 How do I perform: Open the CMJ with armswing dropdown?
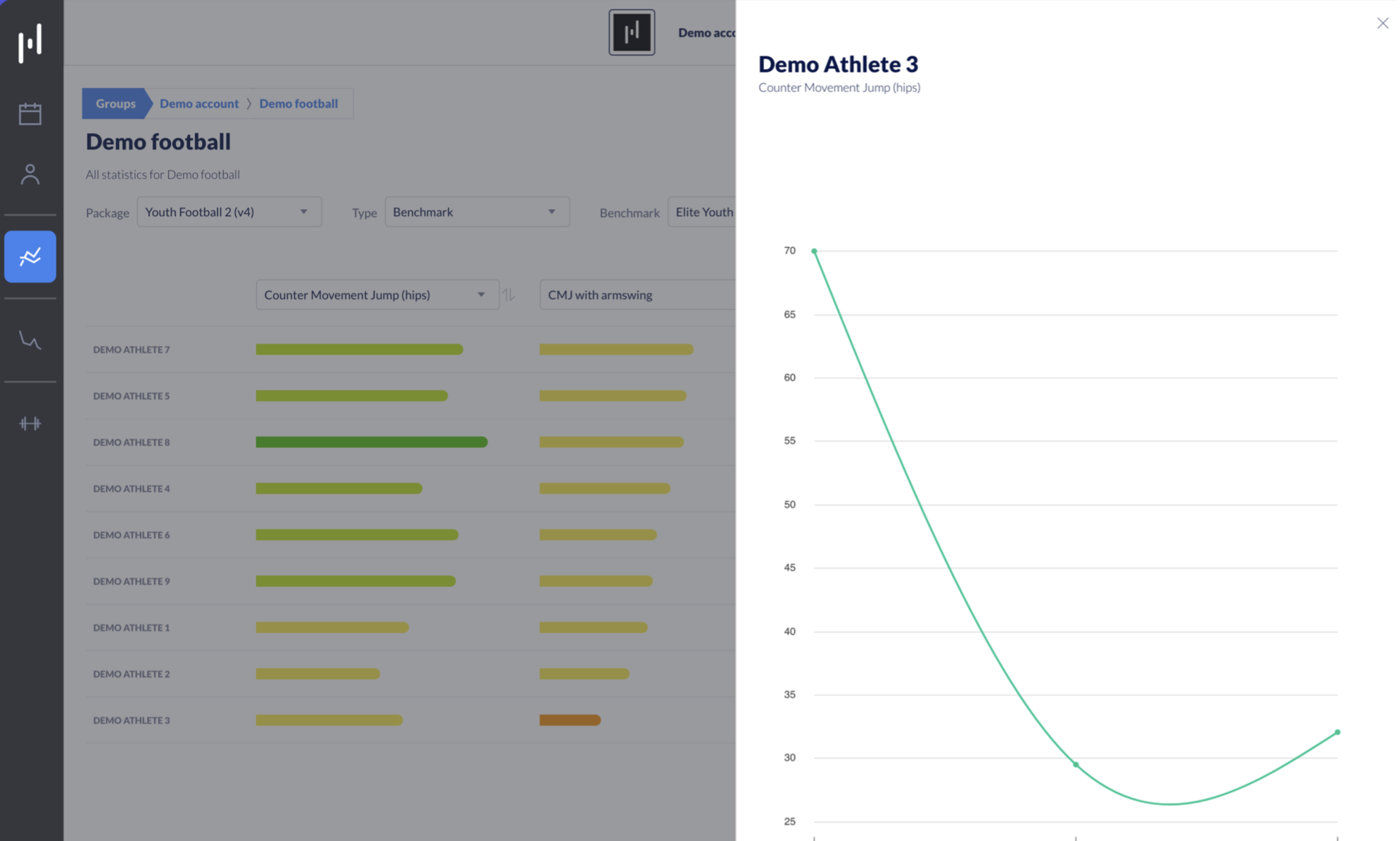tap(637, 295)
